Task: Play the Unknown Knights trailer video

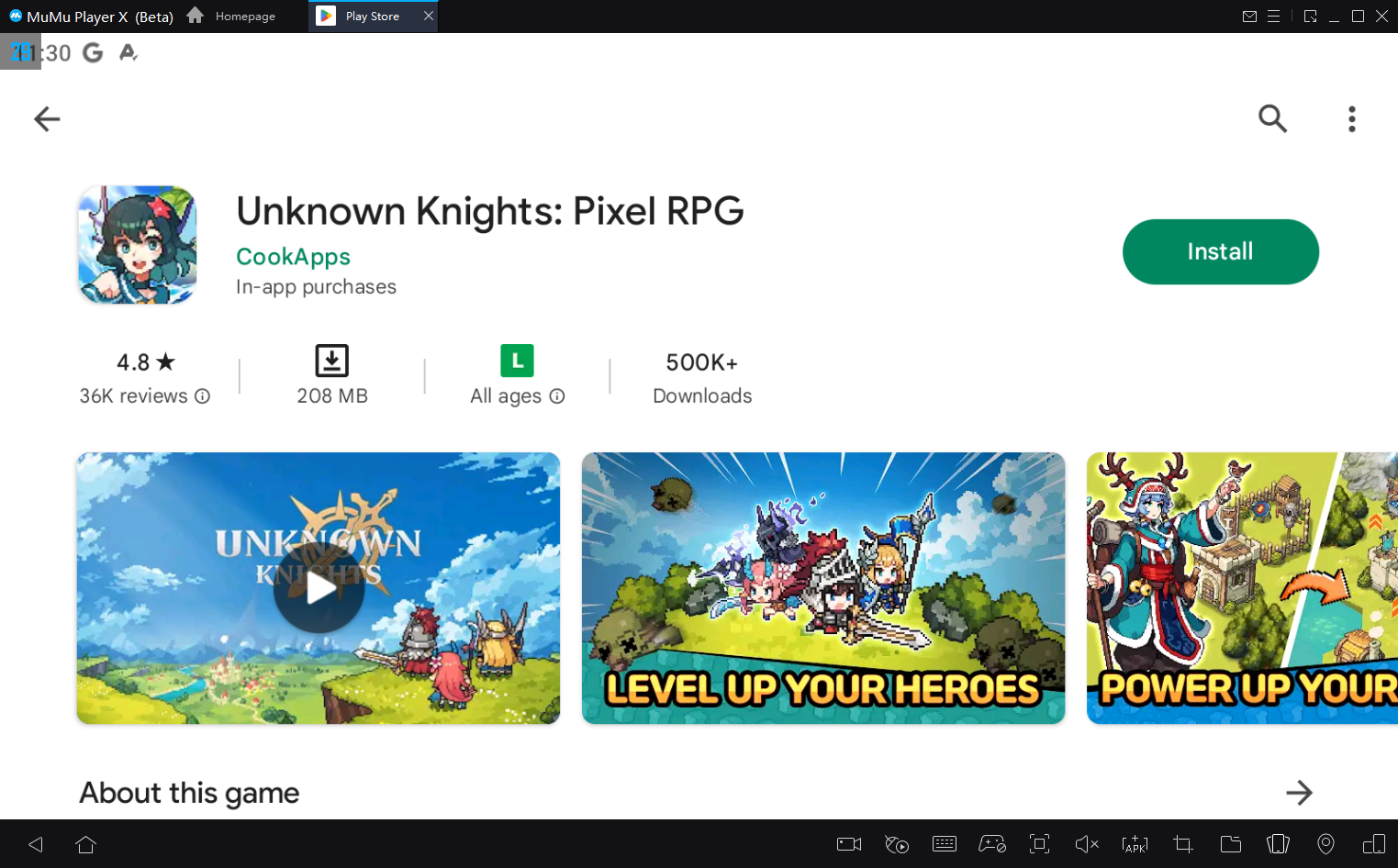Action: click(319, 587)
